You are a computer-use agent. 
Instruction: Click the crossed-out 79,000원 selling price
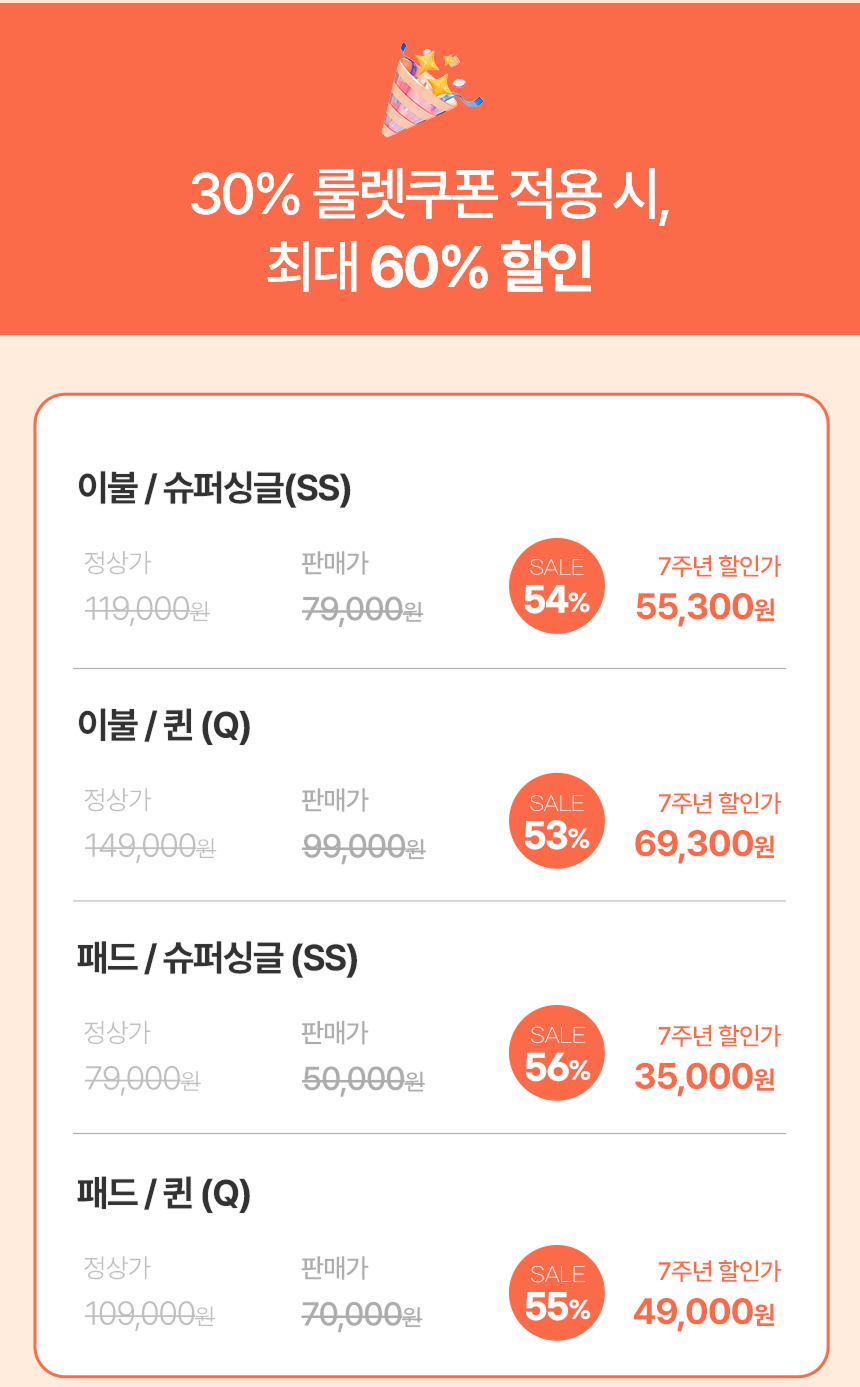click(361, 609)
